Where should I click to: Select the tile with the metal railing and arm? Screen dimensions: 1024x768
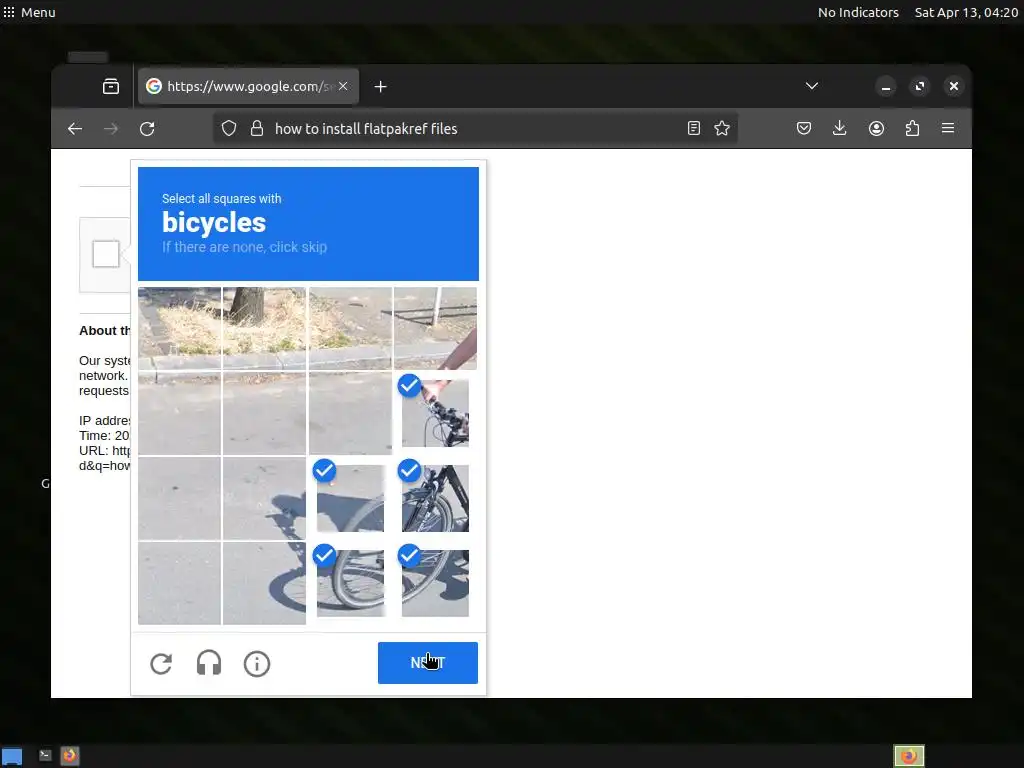pyautogui.click(x=435, y=328)
